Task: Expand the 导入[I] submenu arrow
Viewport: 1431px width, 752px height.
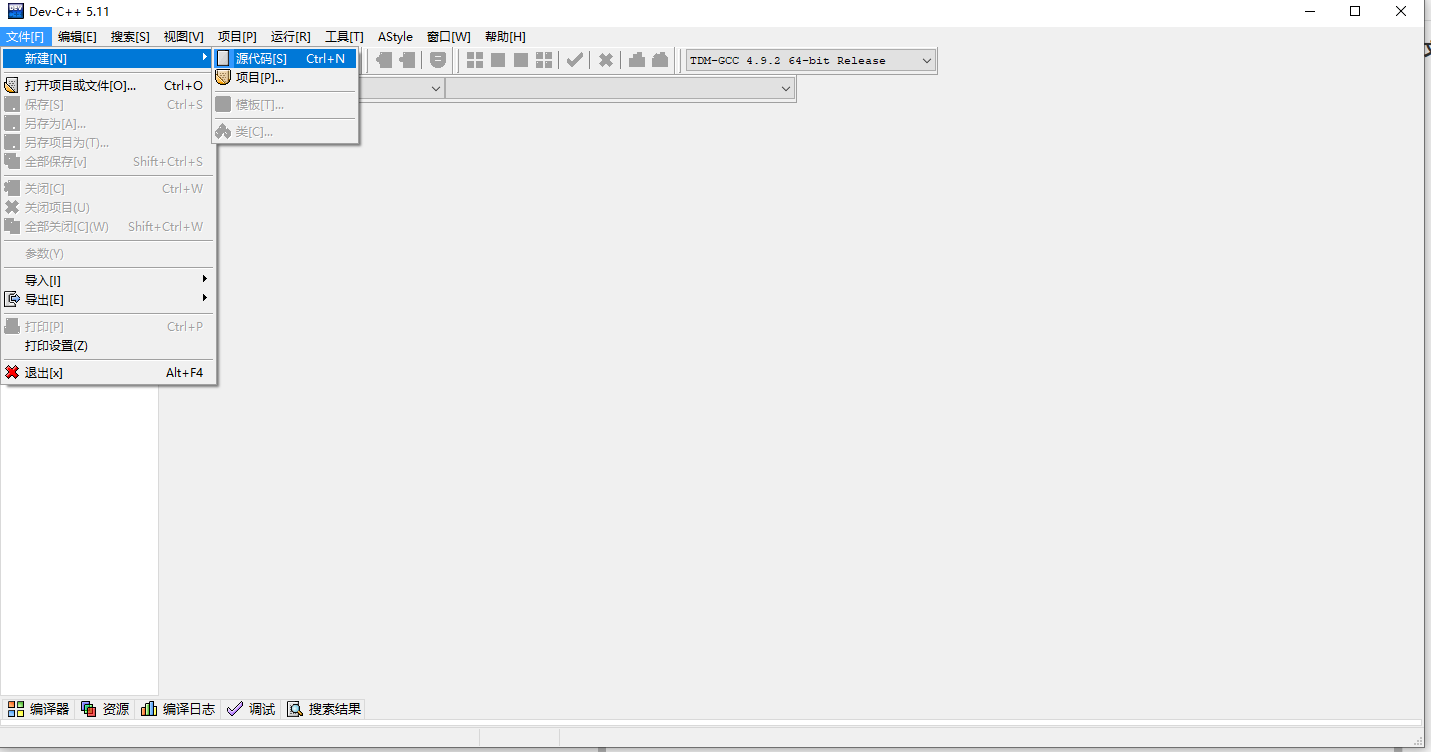Action: (x=205, y=280)
